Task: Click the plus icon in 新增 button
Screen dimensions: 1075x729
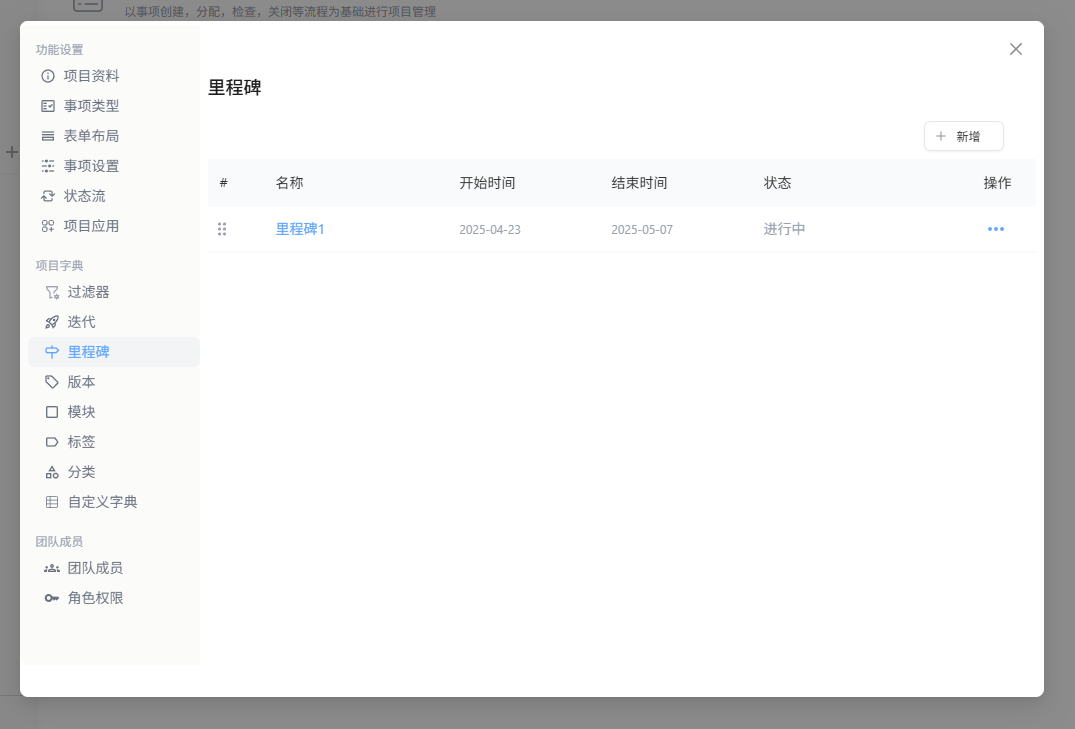Action: pos(941,136)
